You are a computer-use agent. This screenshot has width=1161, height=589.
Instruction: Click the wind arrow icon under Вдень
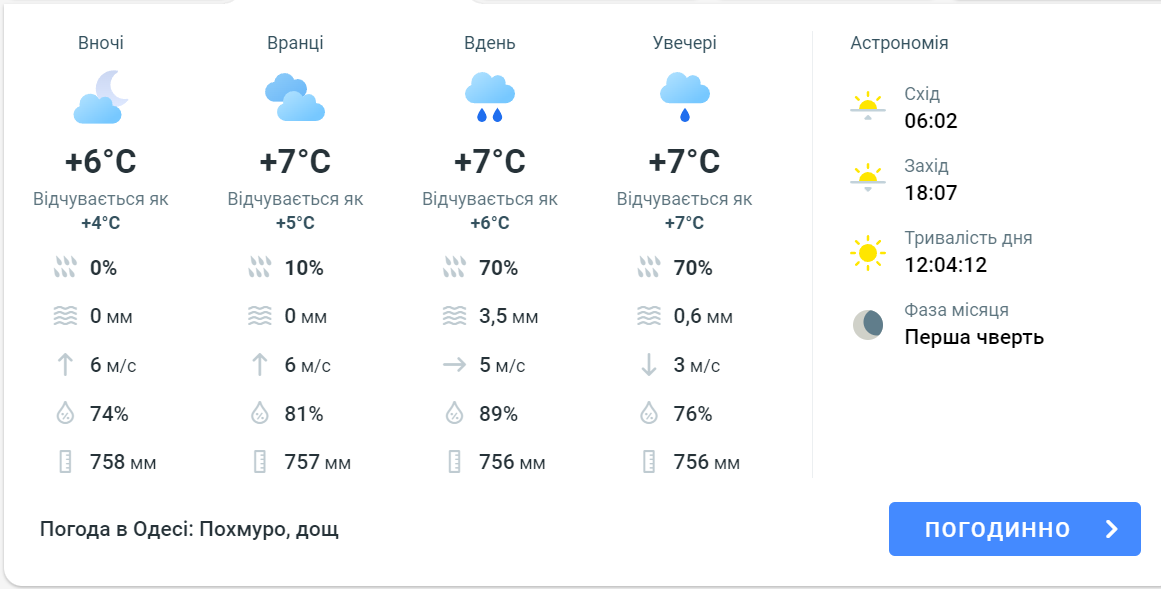(454, 365)
